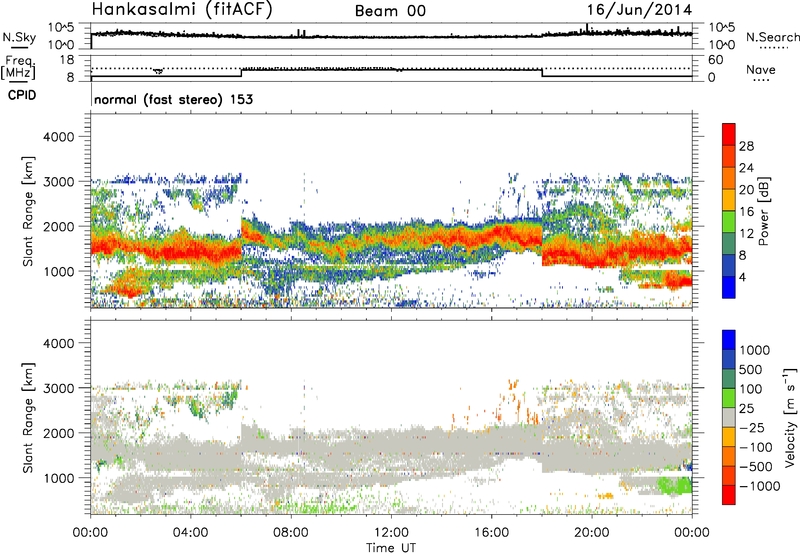Click the '500' Velocity colorbar value
Image resolution: width=800 pixels, height=554 pixels.
pyautogui.click(x=751, y=369)
